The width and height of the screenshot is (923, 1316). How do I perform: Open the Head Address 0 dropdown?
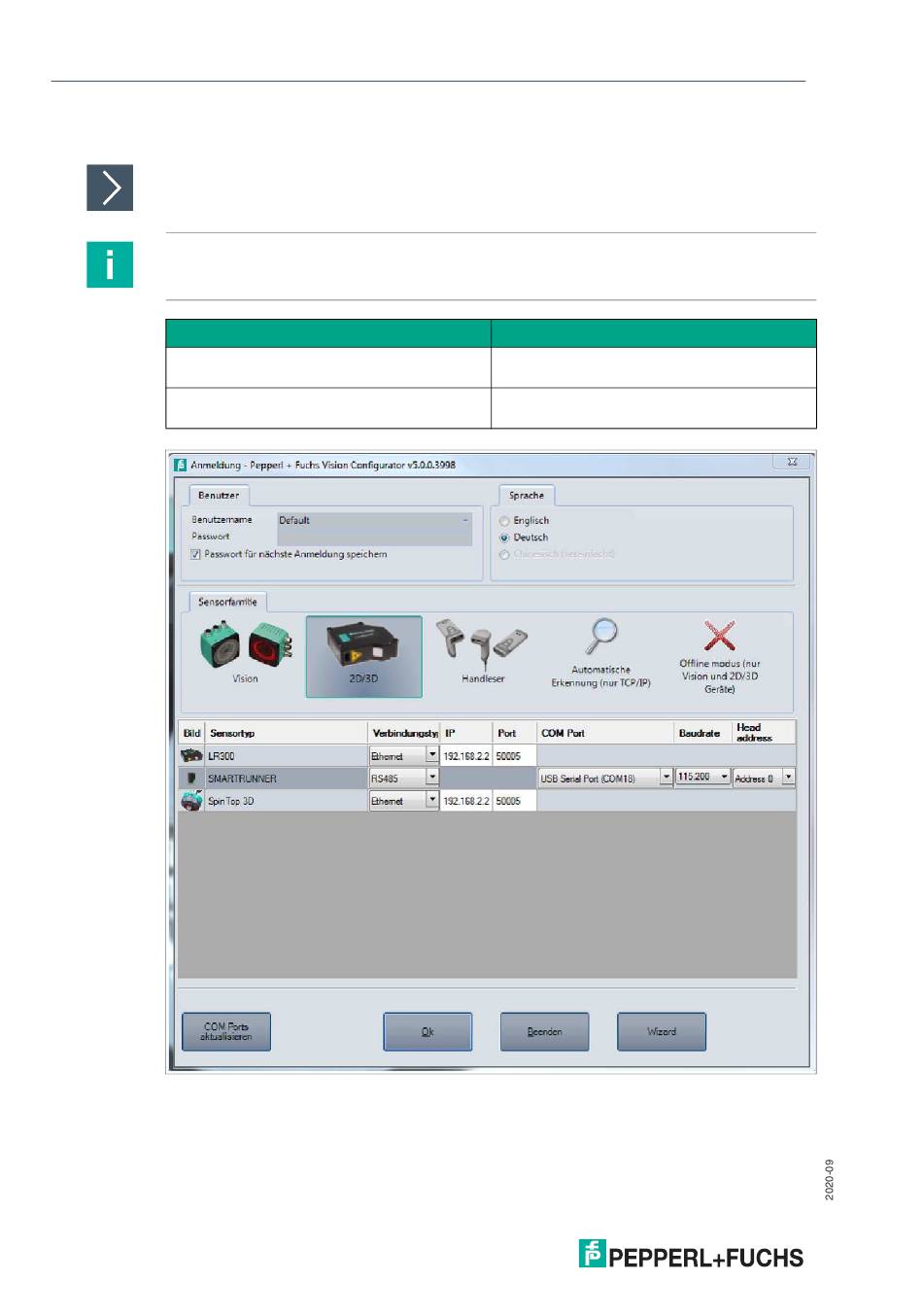788,778
